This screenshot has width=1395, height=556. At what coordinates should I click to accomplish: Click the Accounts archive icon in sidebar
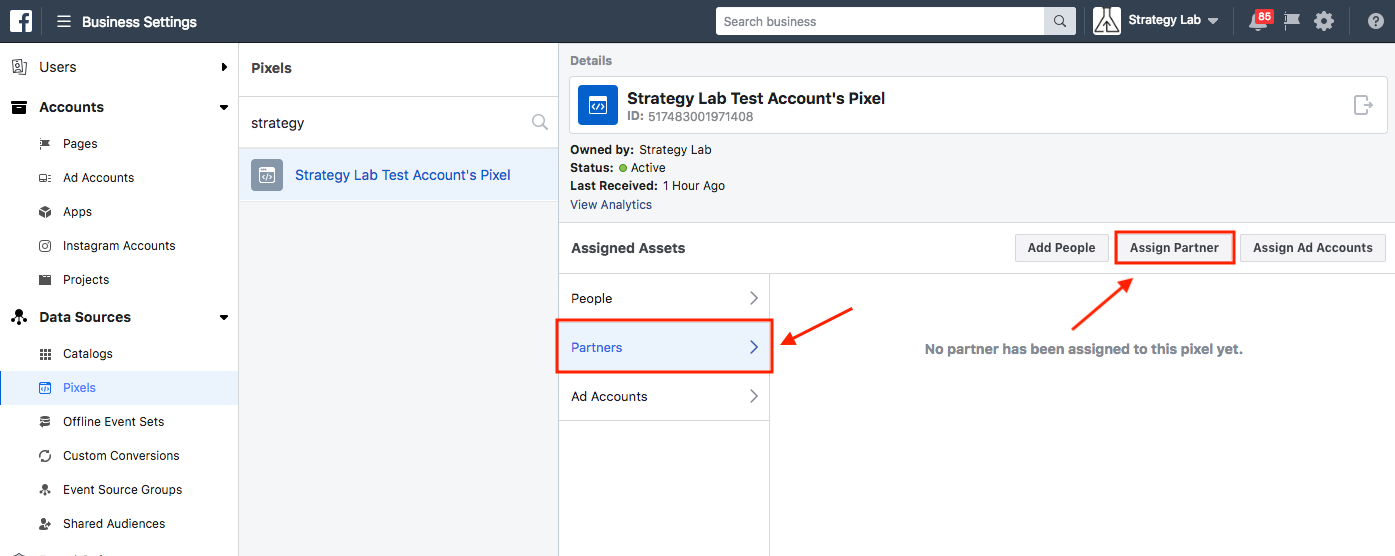click(x=18, y=107)
